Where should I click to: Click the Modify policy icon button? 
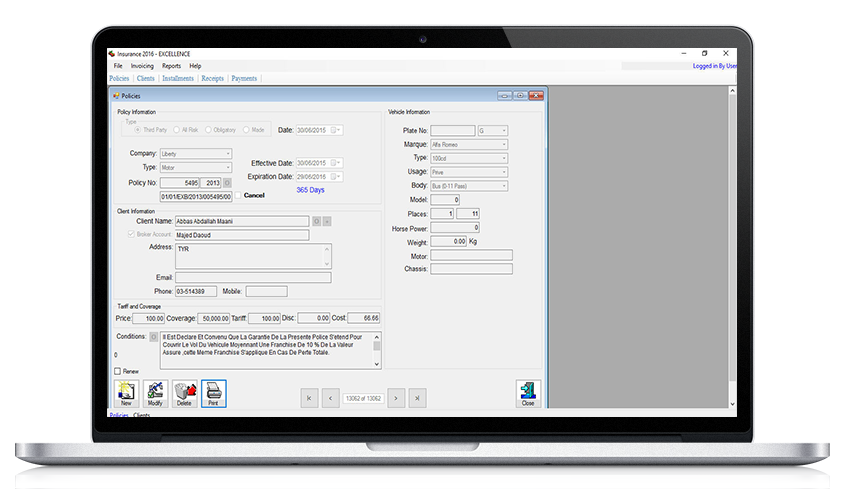[x=155, y=393]
